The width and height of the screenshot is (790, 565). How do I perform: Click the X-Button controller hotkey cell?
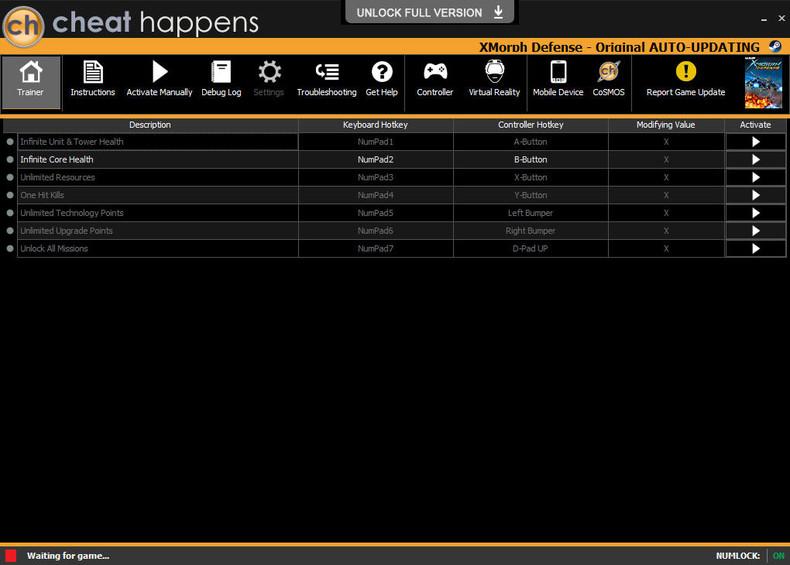[x=531, y=177]
